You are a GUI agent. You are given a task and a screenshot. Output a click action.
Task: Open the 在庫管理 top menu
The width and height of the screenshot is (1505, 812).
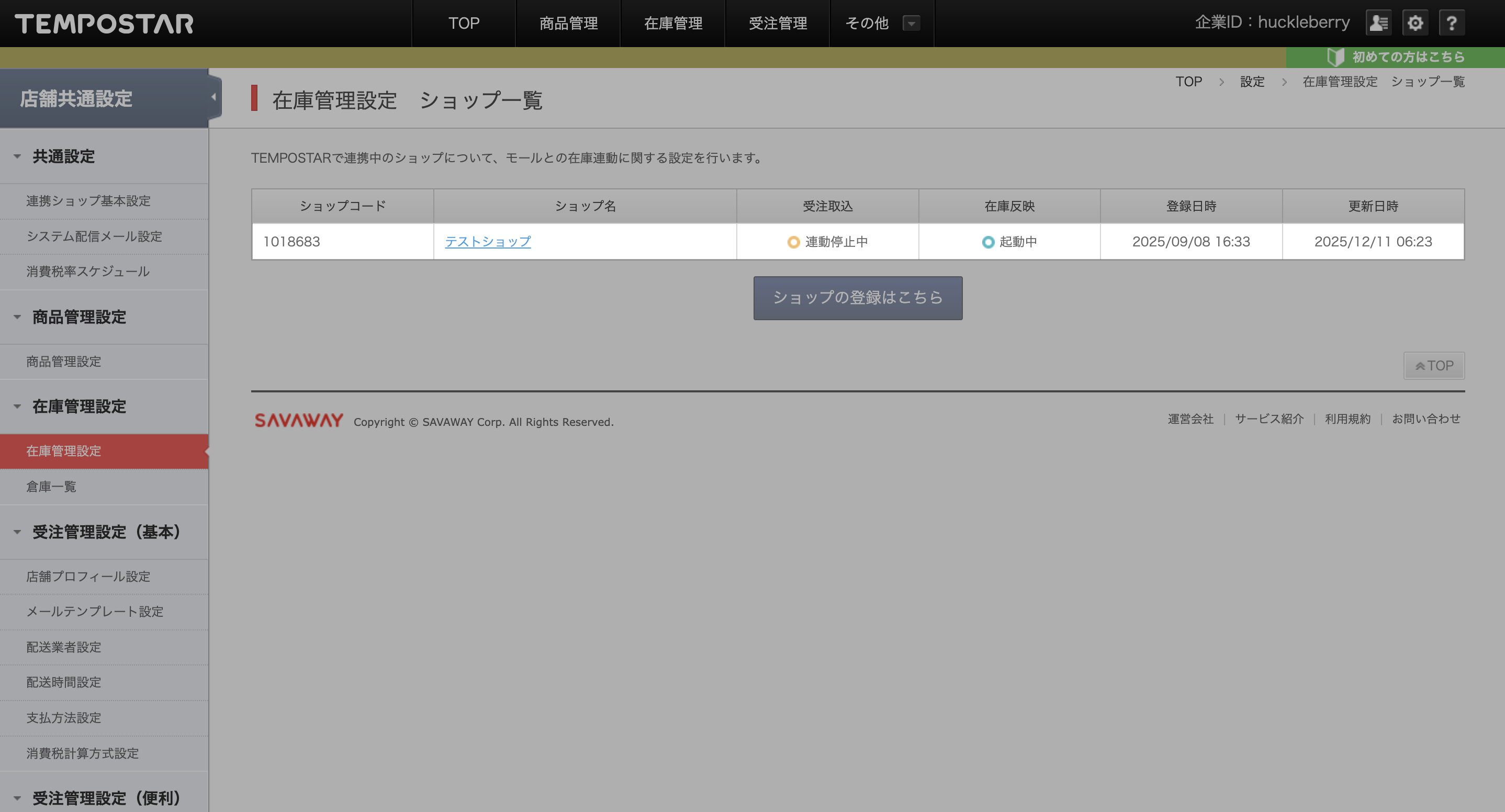coord(673,24)
